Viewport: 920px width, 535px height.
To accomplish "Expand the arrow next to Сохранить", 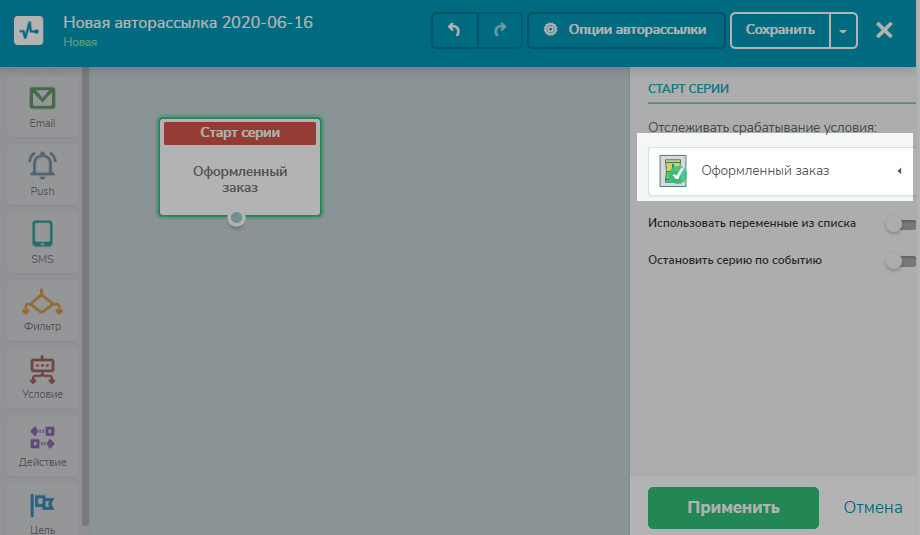I will pyautogui.click(x=843, y=31).
